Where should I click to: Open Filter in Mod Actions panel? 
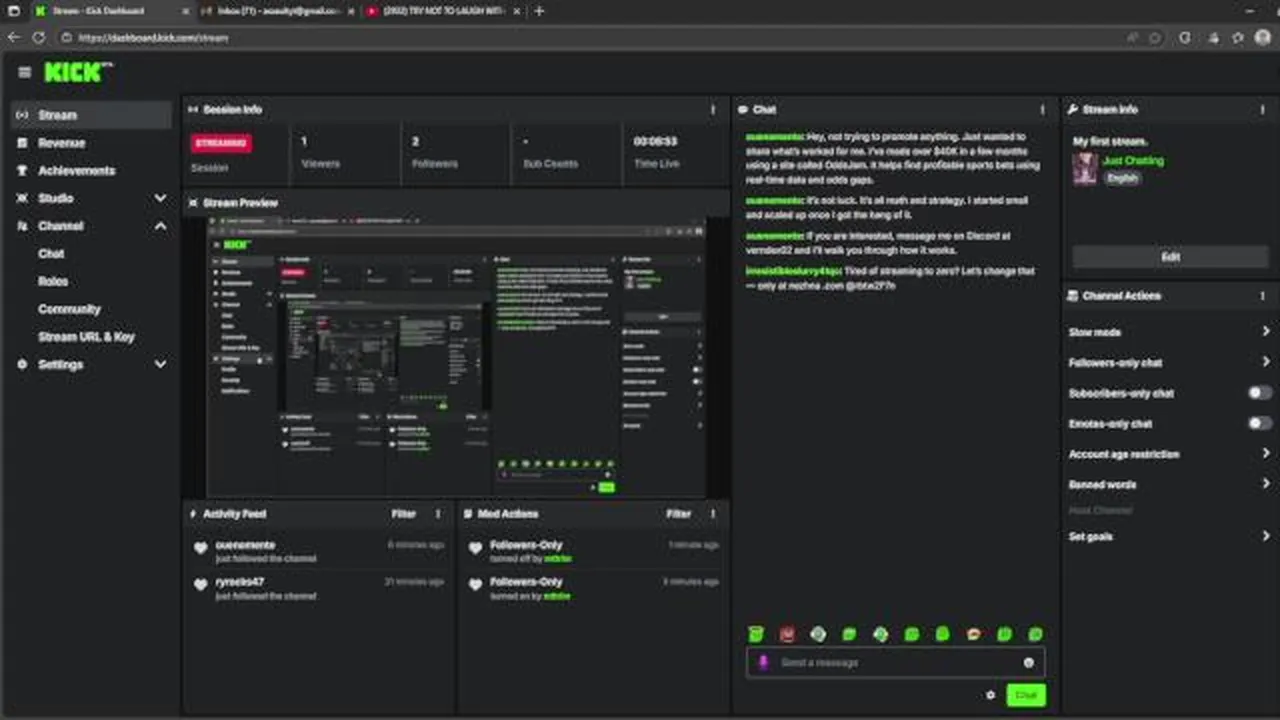tap(678, 514)
